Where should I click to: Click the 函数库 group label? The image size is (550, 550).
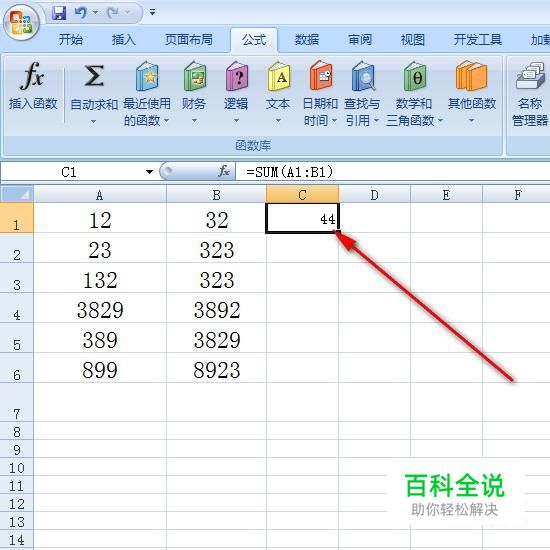253,145
